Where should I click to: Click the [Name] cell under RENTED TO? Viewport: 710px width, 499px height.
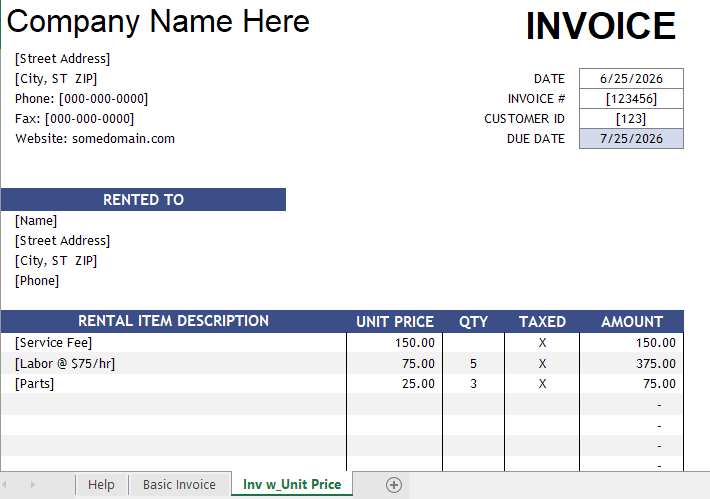(36, 221)
